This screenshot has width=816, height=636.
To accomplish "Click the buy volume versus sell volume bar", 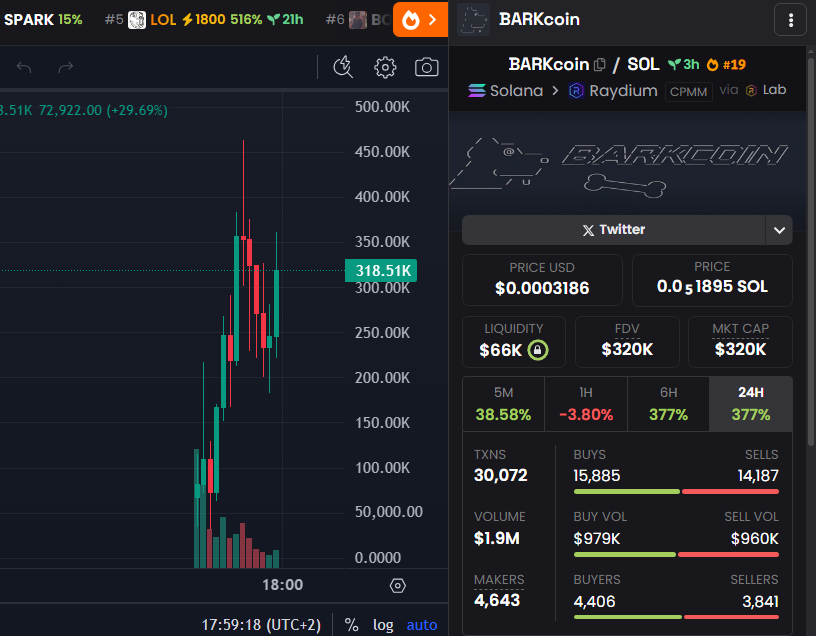I will click(676, 555).
